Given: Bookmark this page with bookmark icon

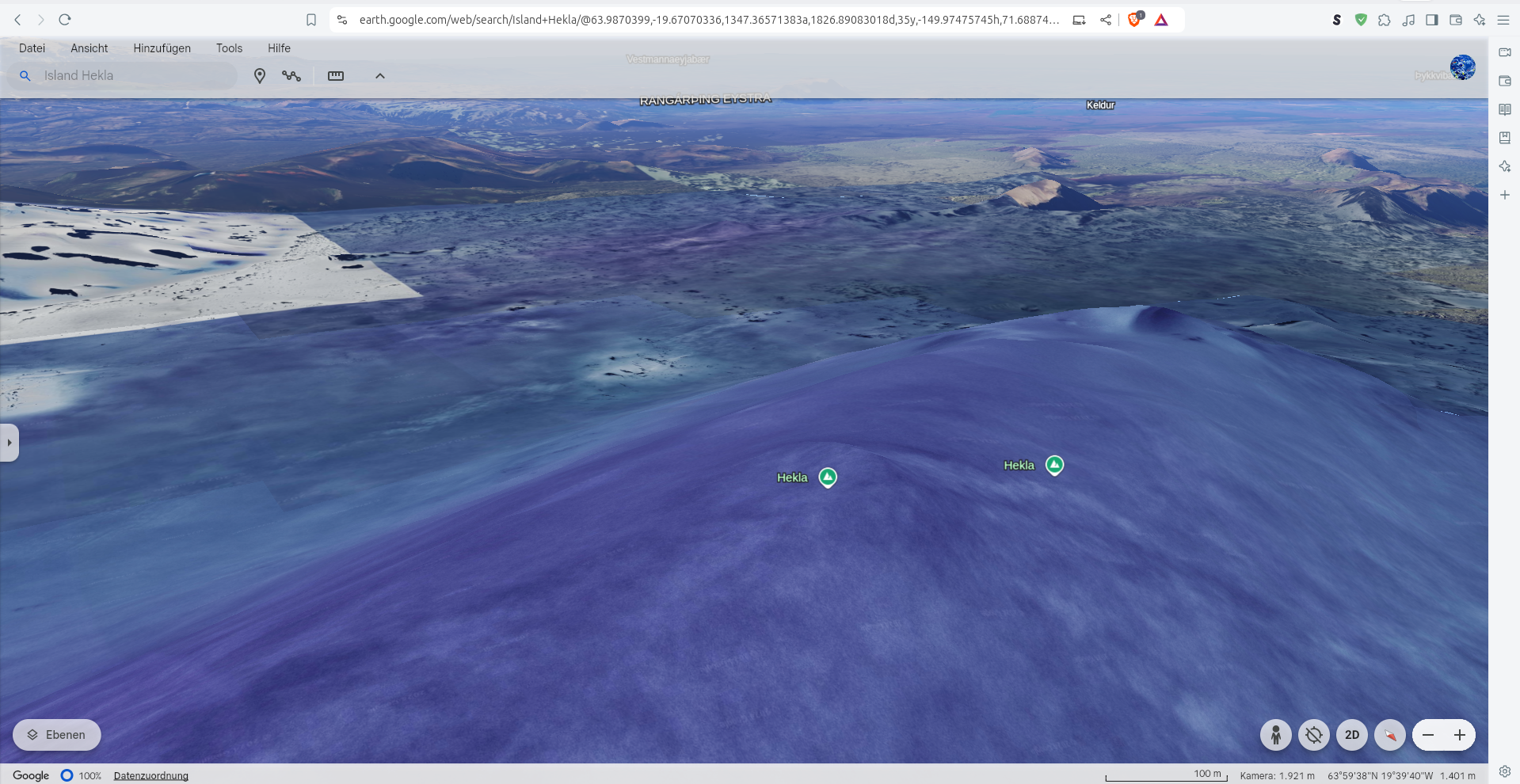Looking at the screenshot, I should pyautogui.click(x=311, y=20).
